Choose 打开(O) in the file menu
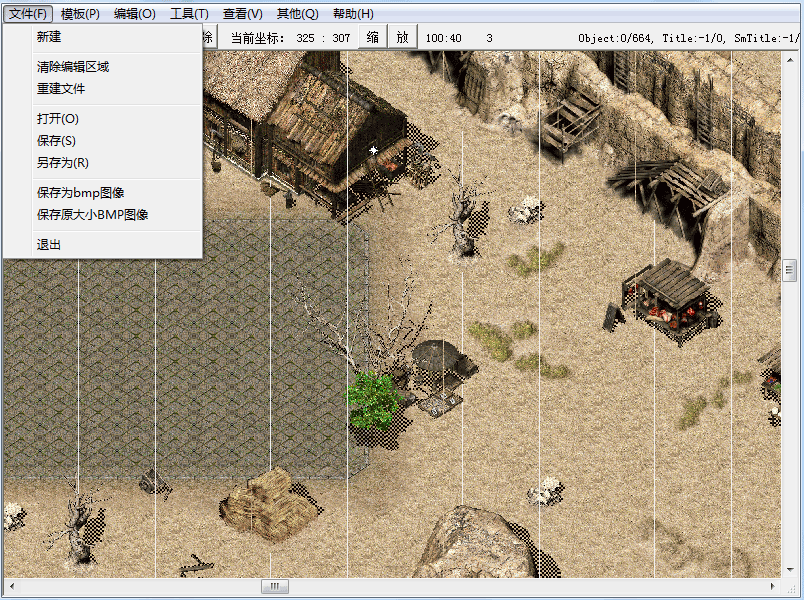 point(103,119)
